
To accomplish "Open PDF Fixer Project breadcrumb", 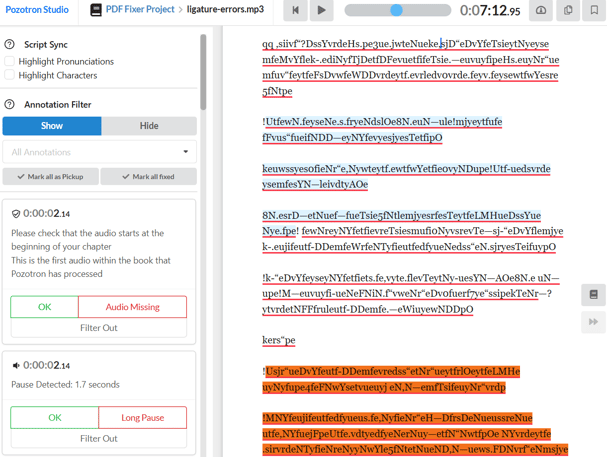I will pyautogui.click(x=141, y=10).
